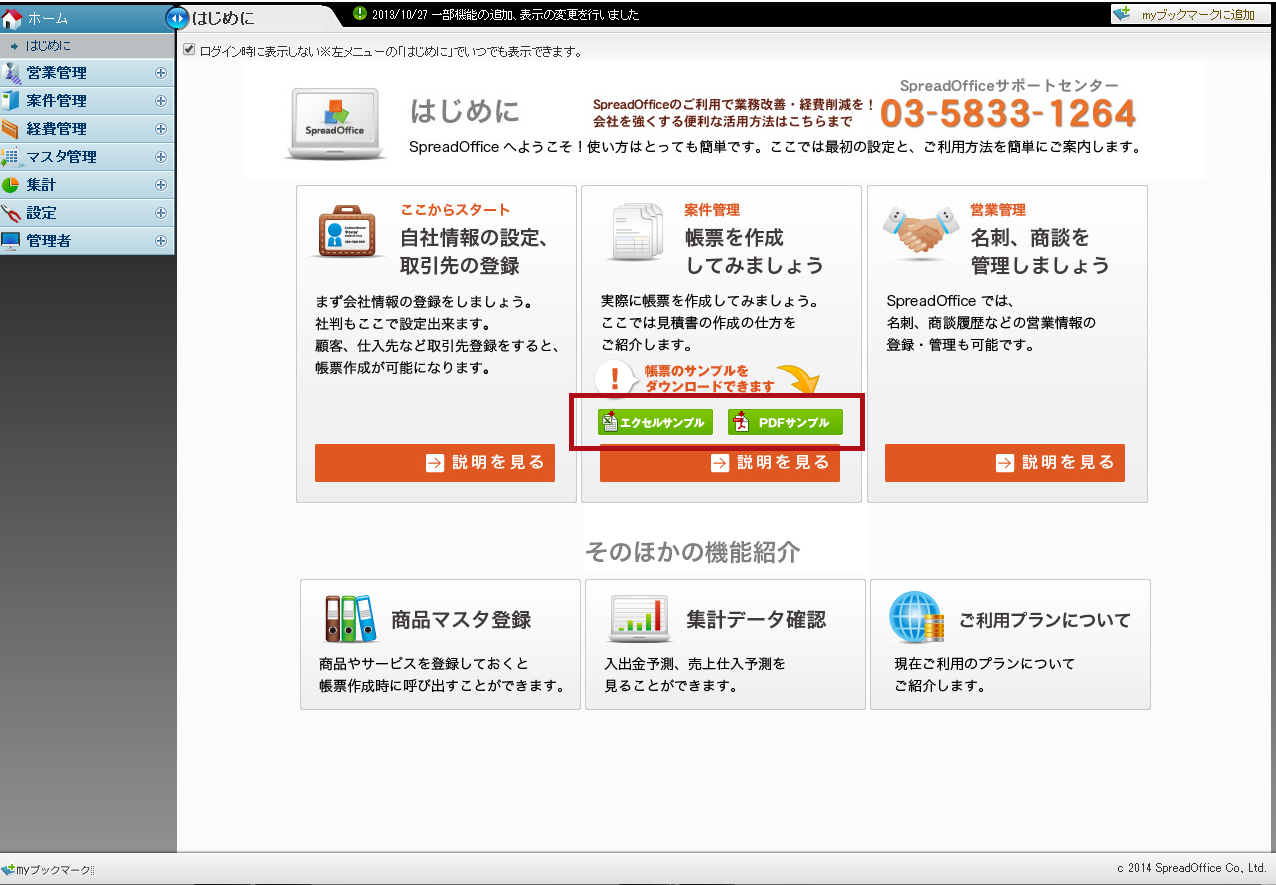Open the 管理者 sidebar menu
This screenshot has height=885, width=1276.
[x=87, y=241]
